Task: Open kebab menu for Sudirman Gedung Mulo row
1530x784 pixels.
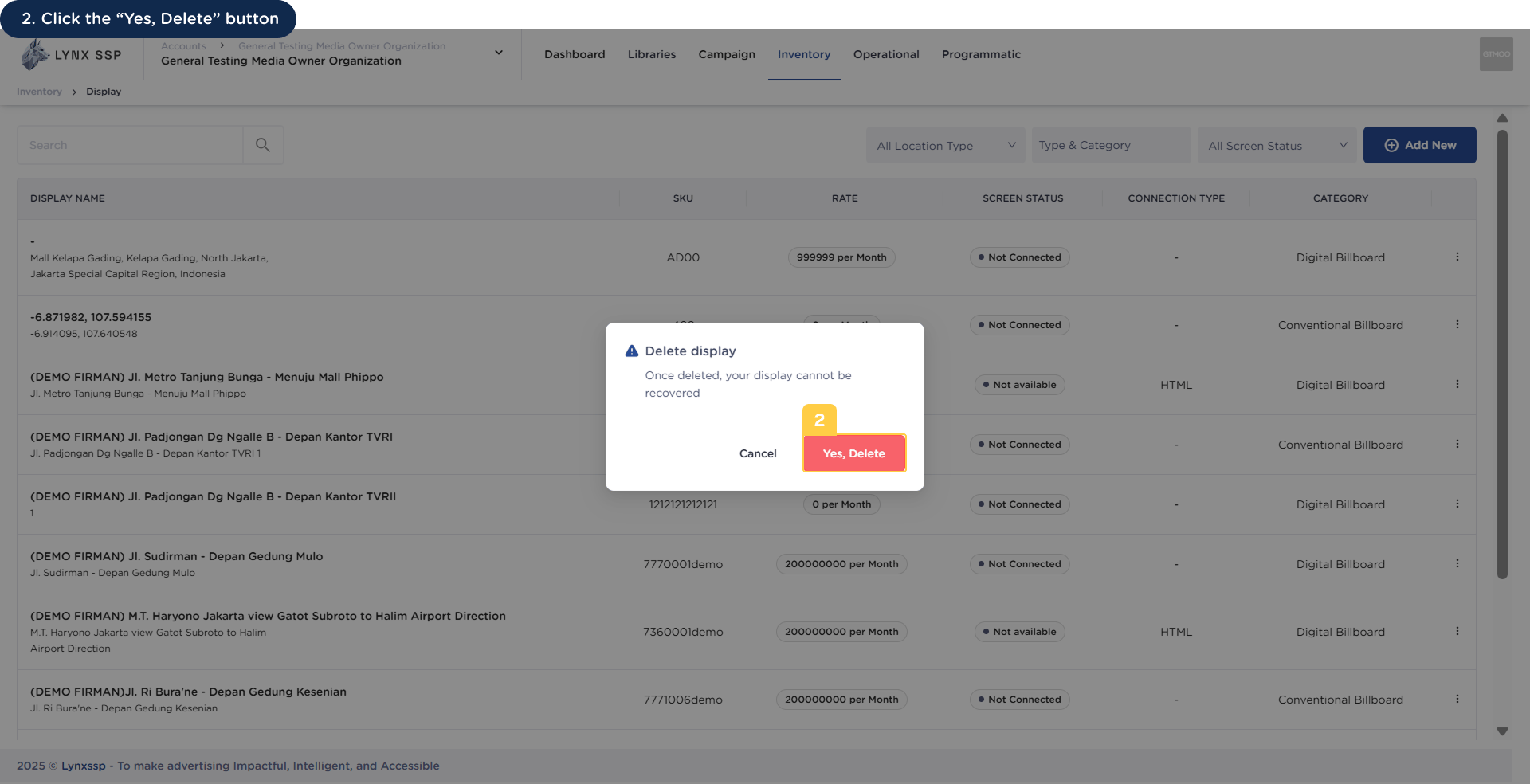Action: [x=1457, y=563]
